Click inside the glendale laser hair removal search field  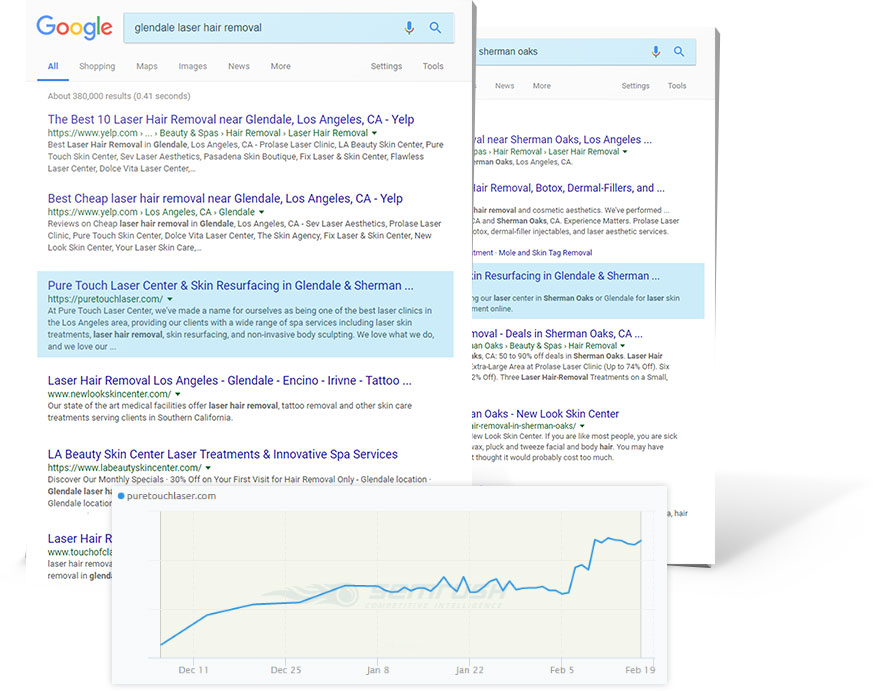(250, 27)
